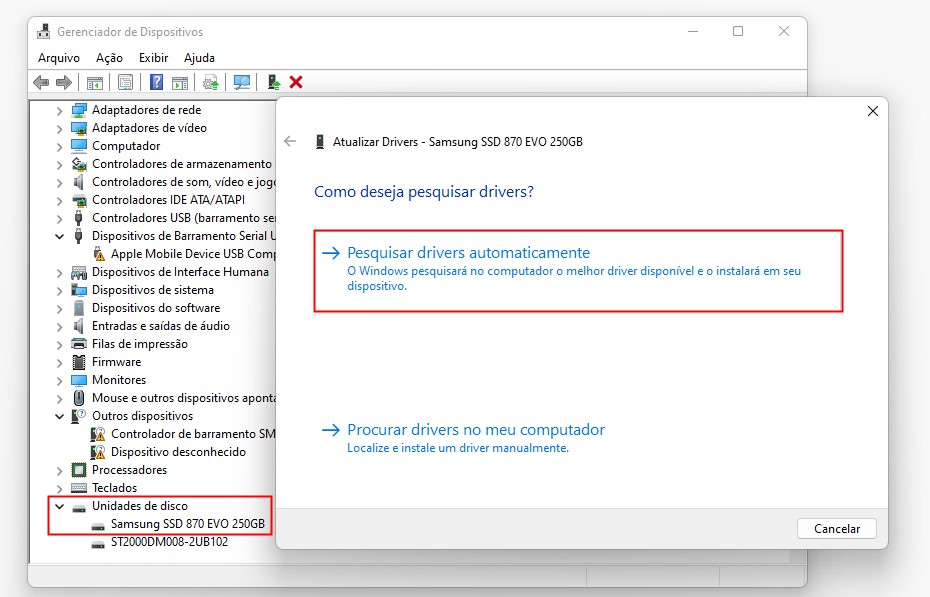This screenshot has height=597, width=930.
Task: Open the Ação menu
Action: (109, 58)
